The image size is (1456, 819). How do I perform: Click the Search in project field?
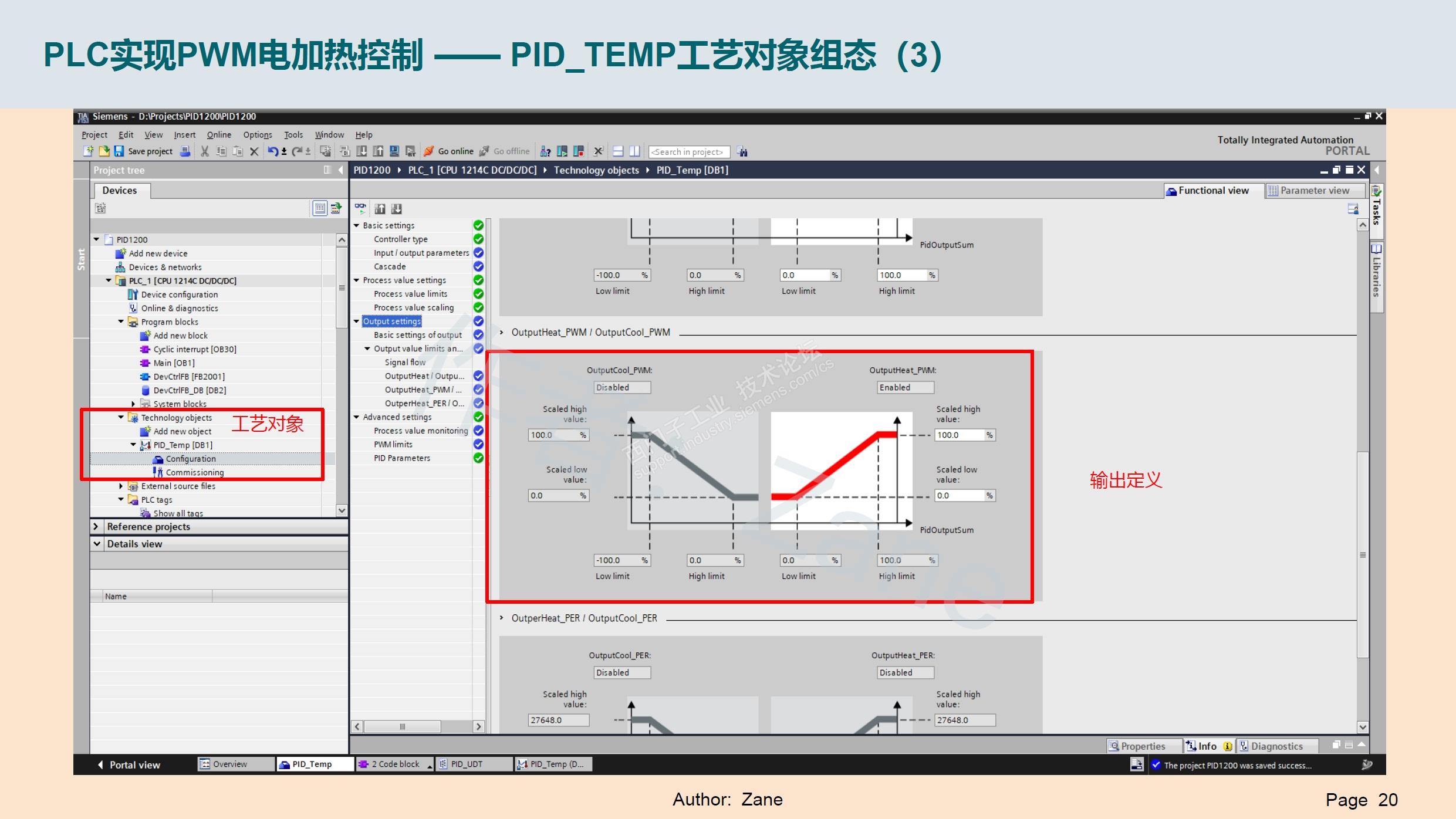point(688,151)
